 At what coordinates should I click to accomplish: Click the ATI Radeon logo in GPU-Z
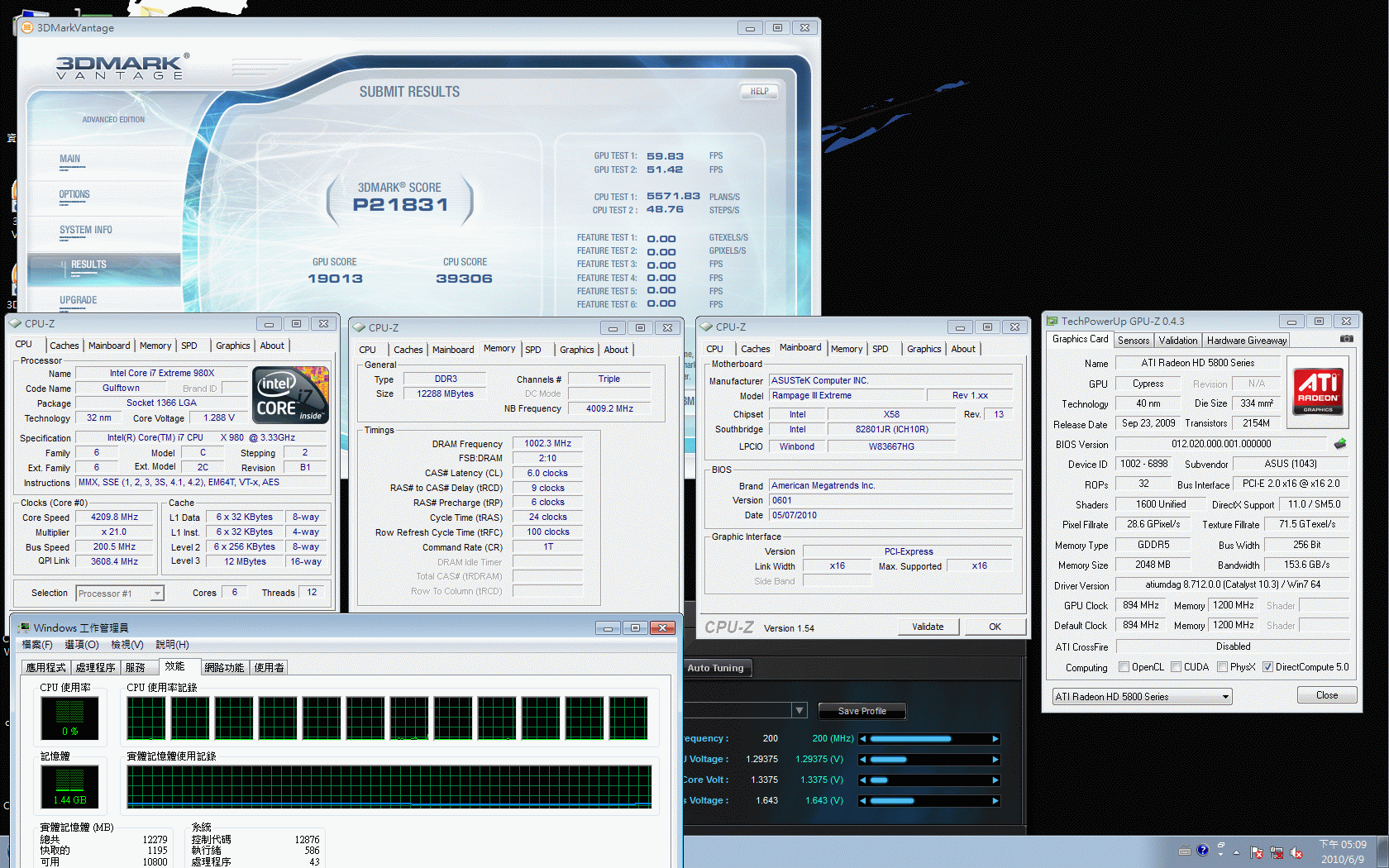(x=1318, y=392)
